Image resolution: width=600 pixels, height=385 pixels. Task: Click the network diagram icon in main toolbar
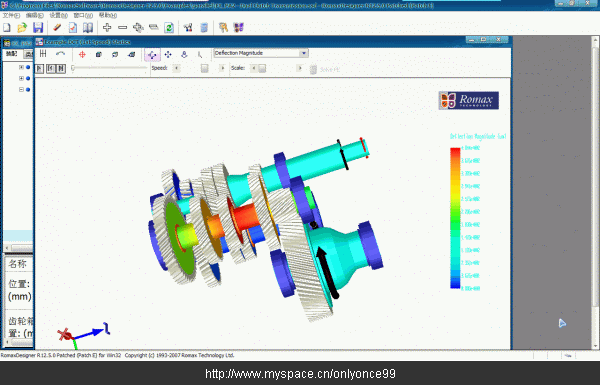(x=188, y=28)
